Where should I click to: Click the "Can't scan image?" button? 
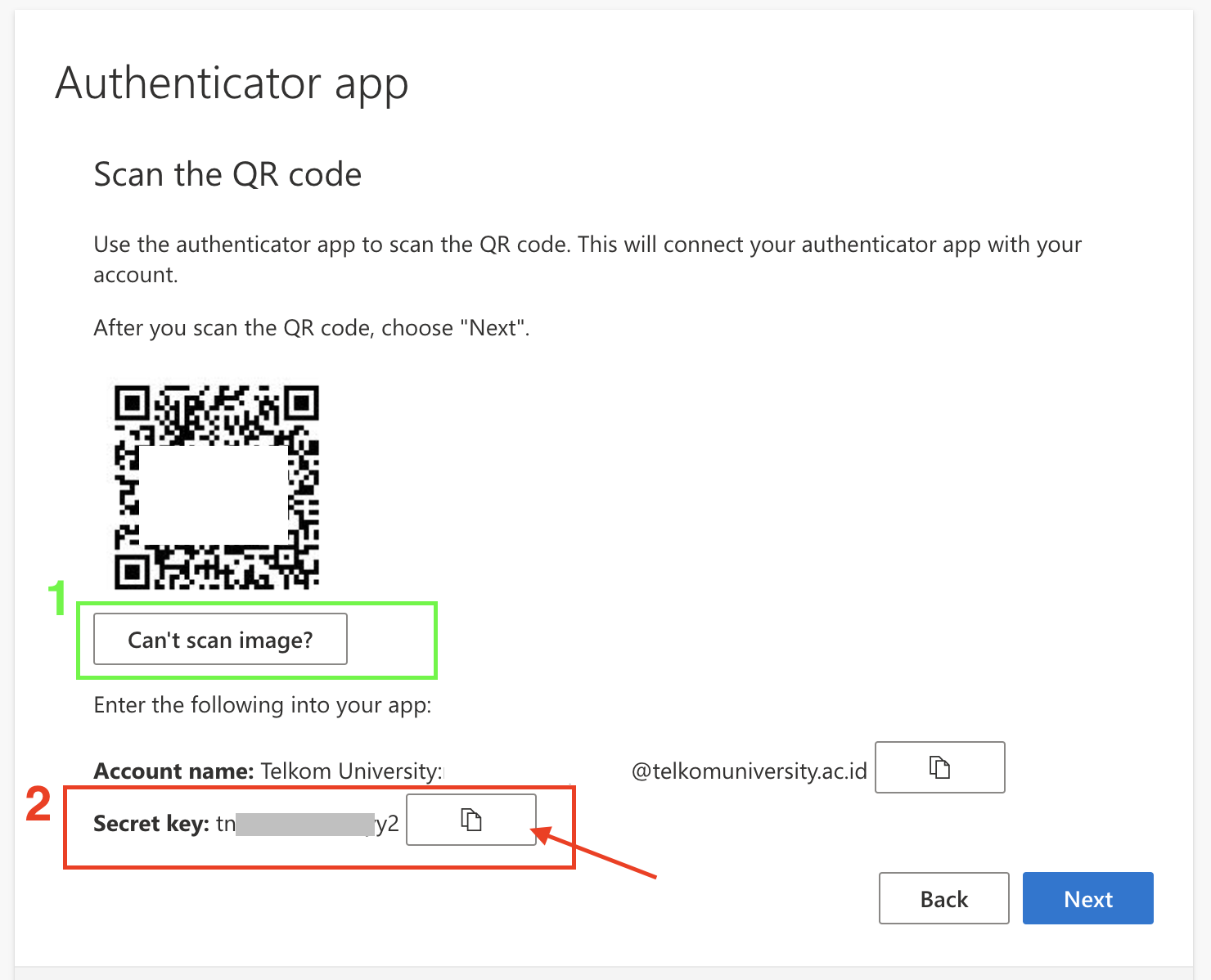point(220,639)
